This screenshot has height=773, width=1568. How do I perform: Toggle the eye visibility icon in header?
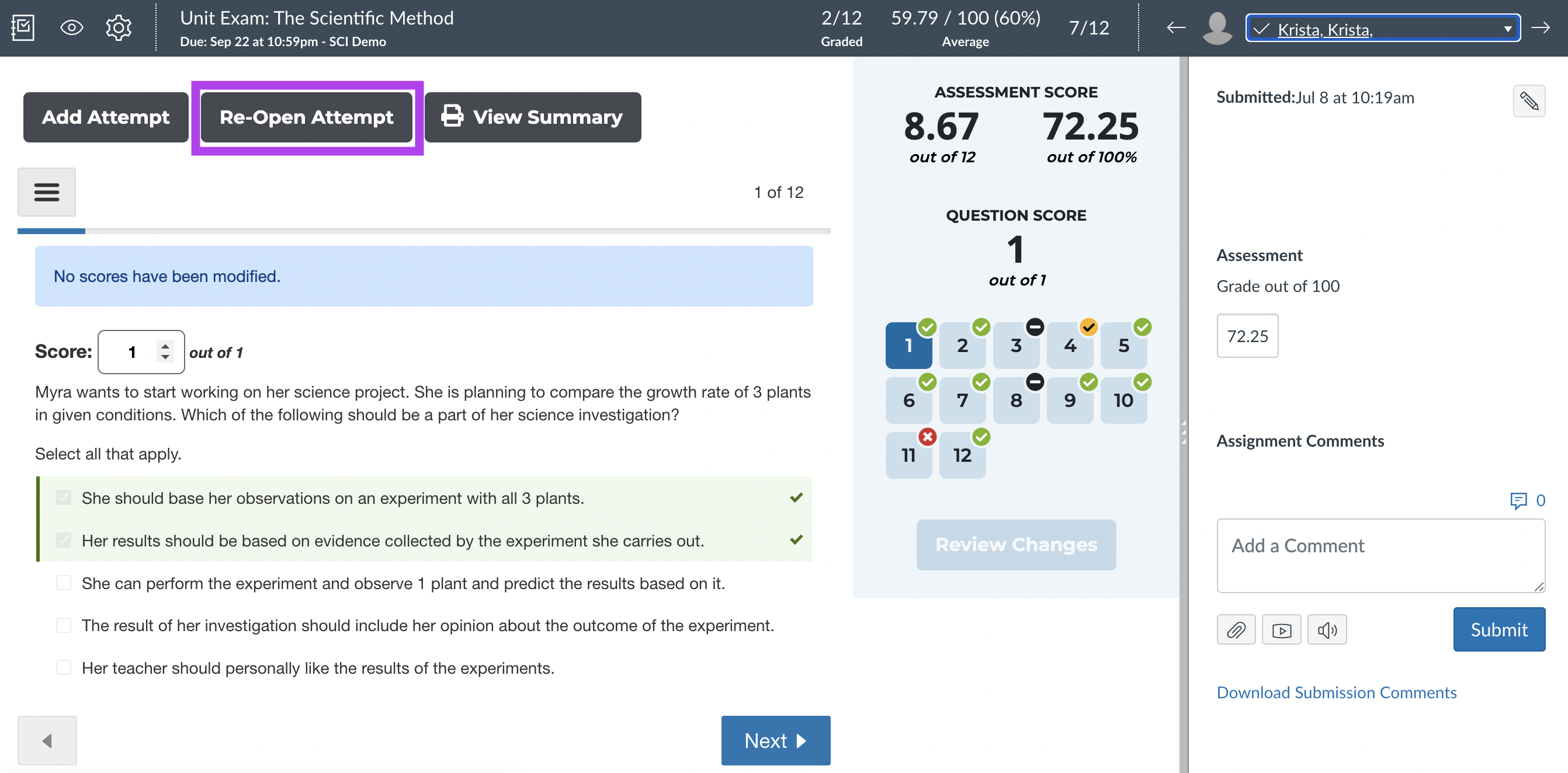click(x=71, y=28)
